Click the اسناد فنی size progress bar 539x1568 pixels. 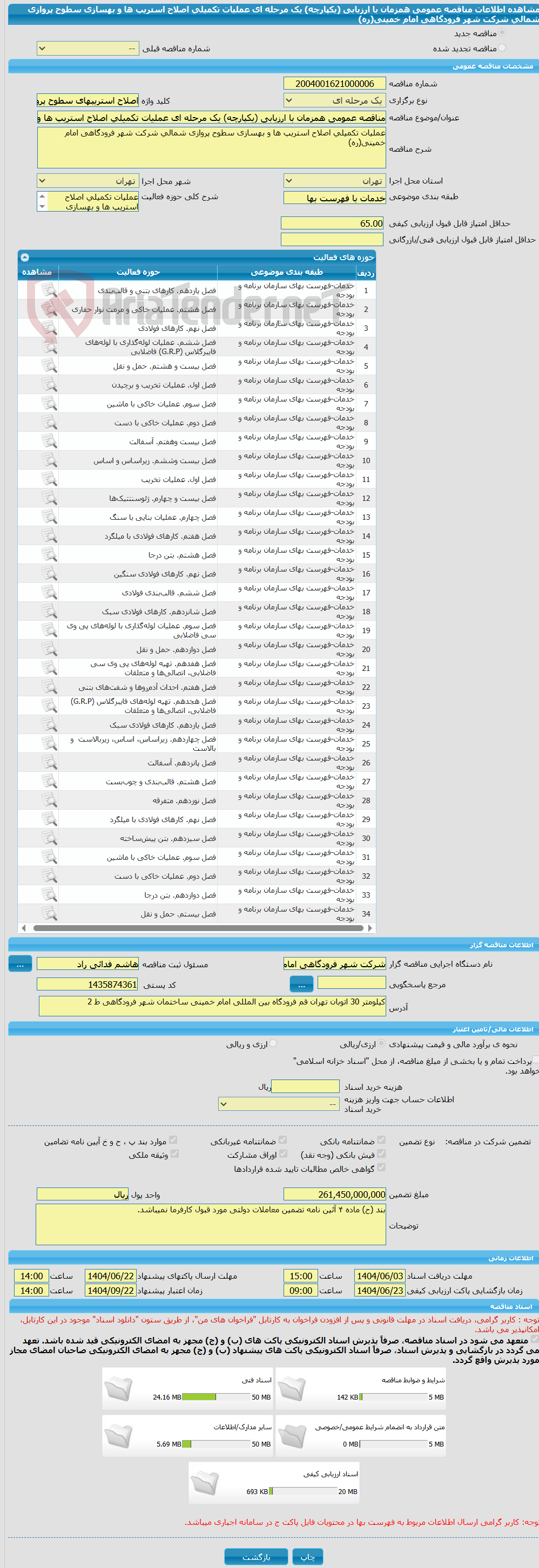[x=216, y=1397]
